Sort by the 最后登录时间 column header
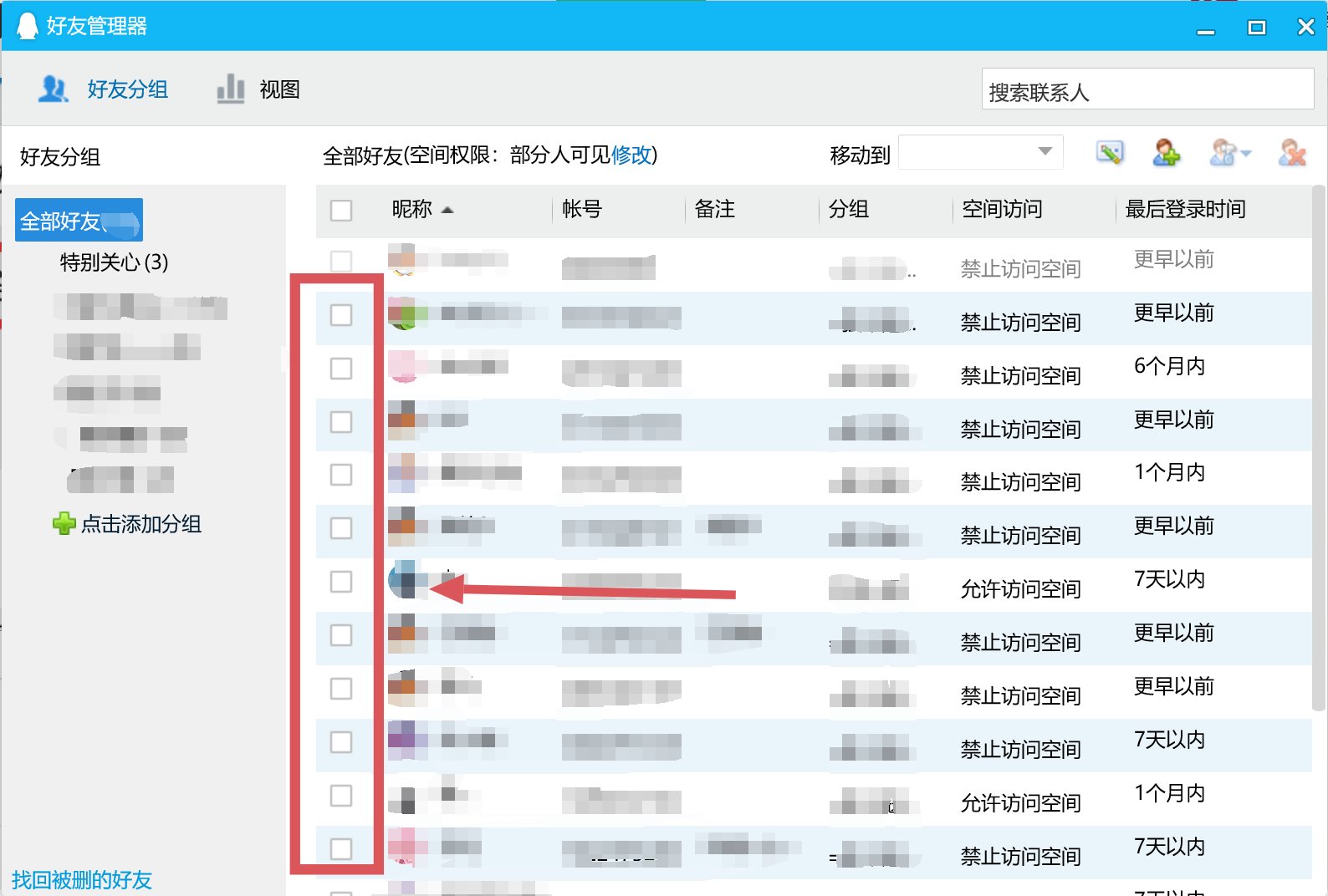This screenshot has height=896, width=1328. click(1185, 209)
